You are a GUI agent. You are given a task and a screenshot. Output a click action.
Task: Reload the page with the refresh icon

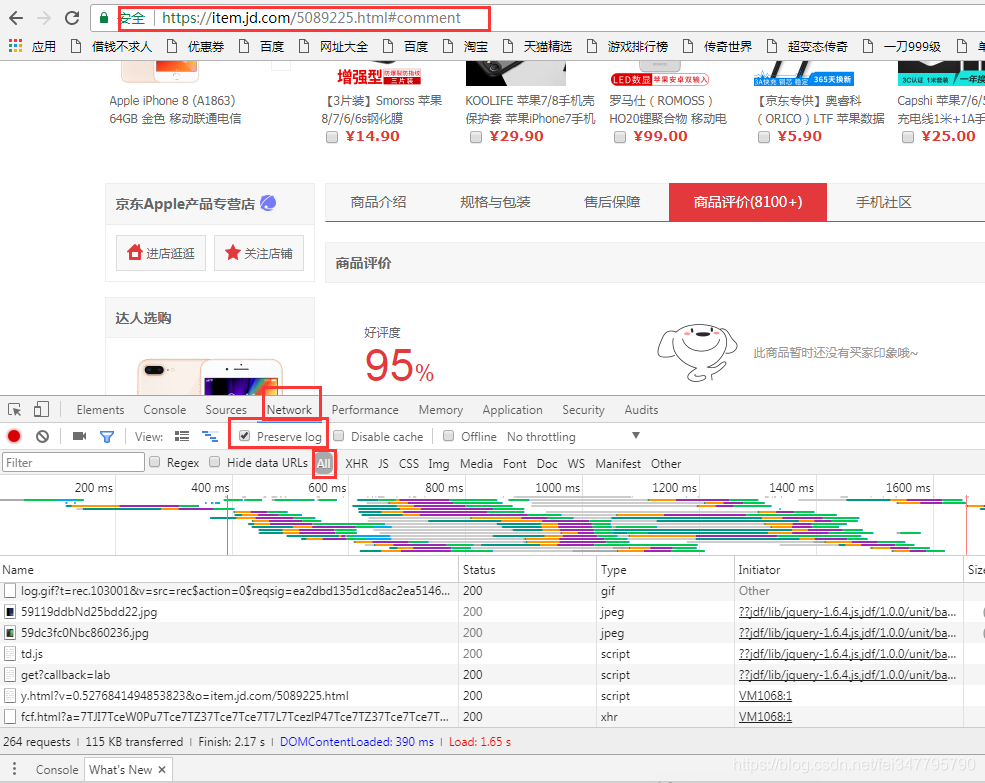click(x=72, y=18)
